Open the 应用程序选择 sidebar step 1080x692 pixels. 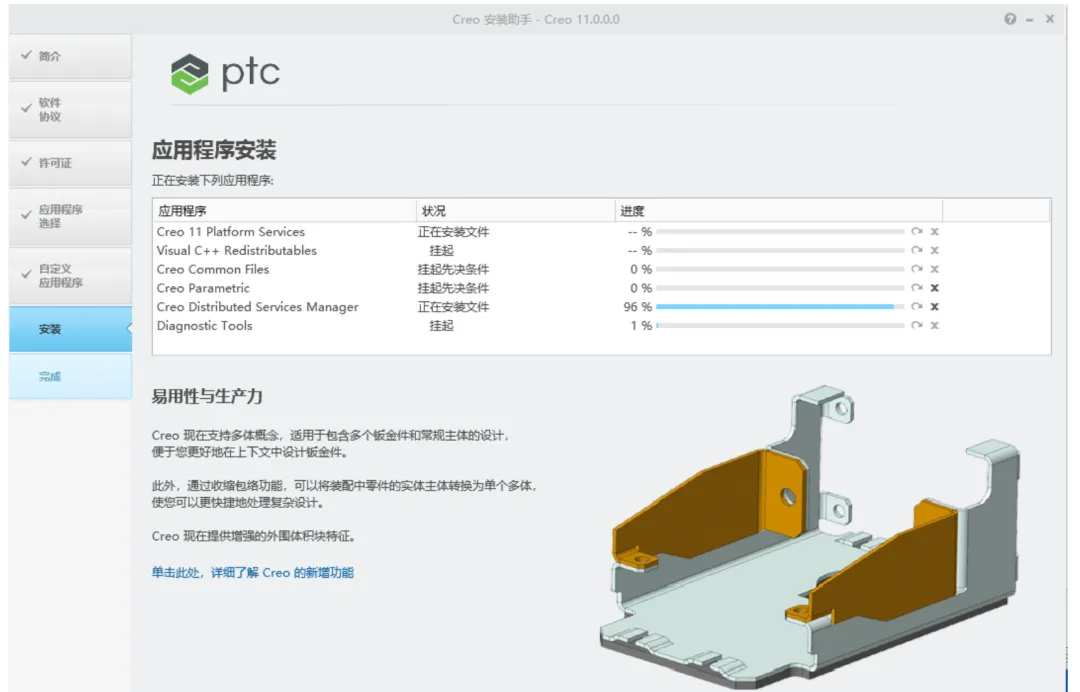click(x=70, y=216)
